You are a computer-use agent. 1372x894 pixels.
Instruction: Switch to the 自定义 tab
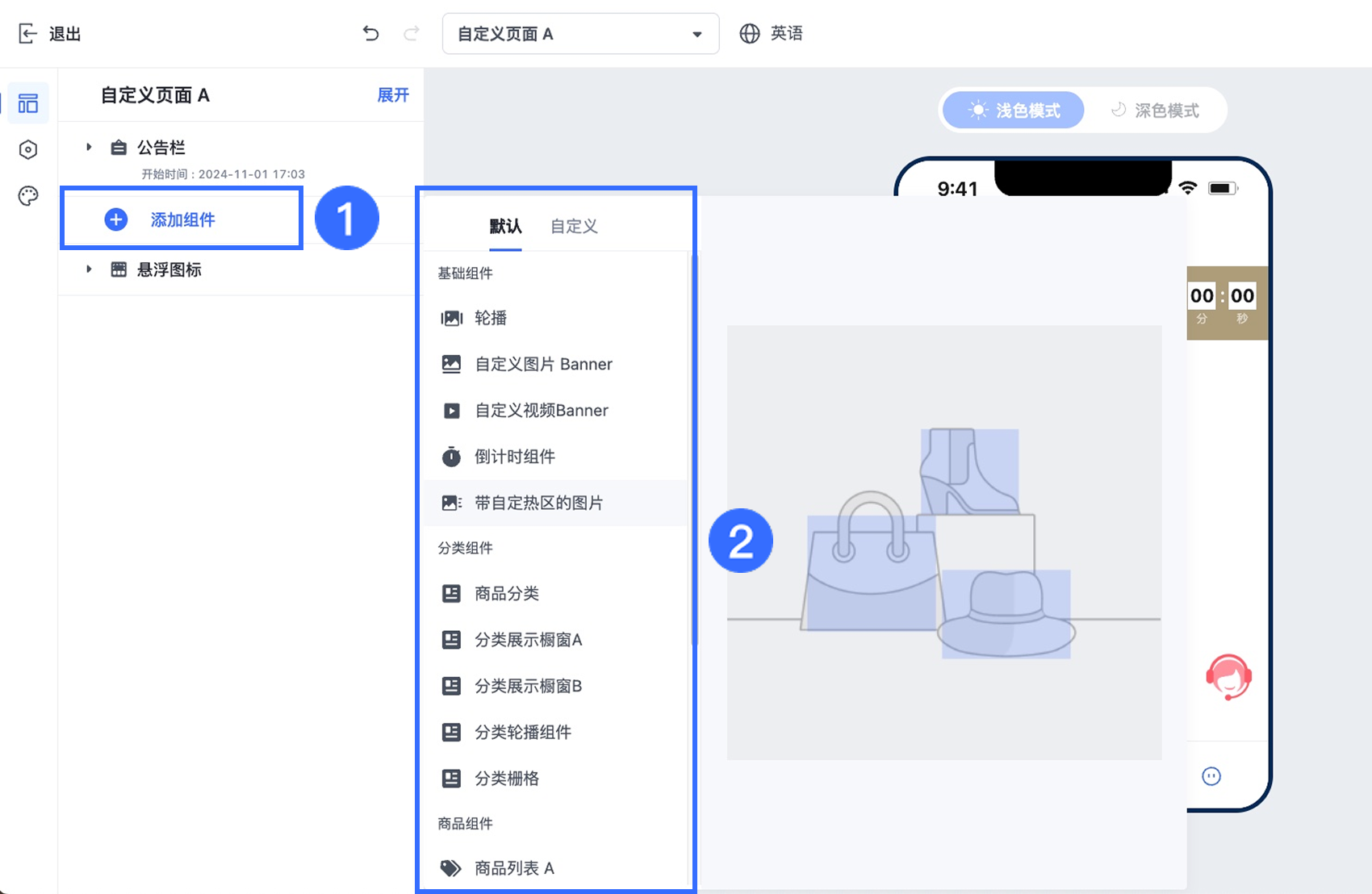(572, 226)
